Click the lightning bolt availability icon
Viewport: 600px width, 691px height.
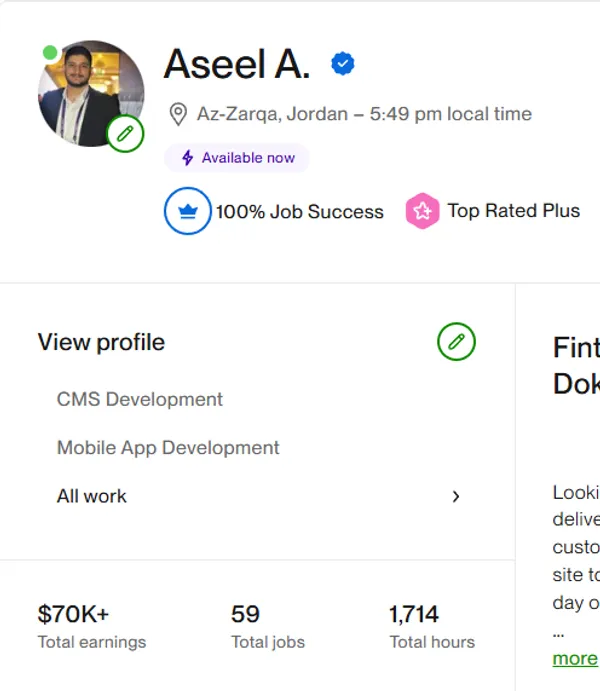pyautogui.click(x=187, y=158)
